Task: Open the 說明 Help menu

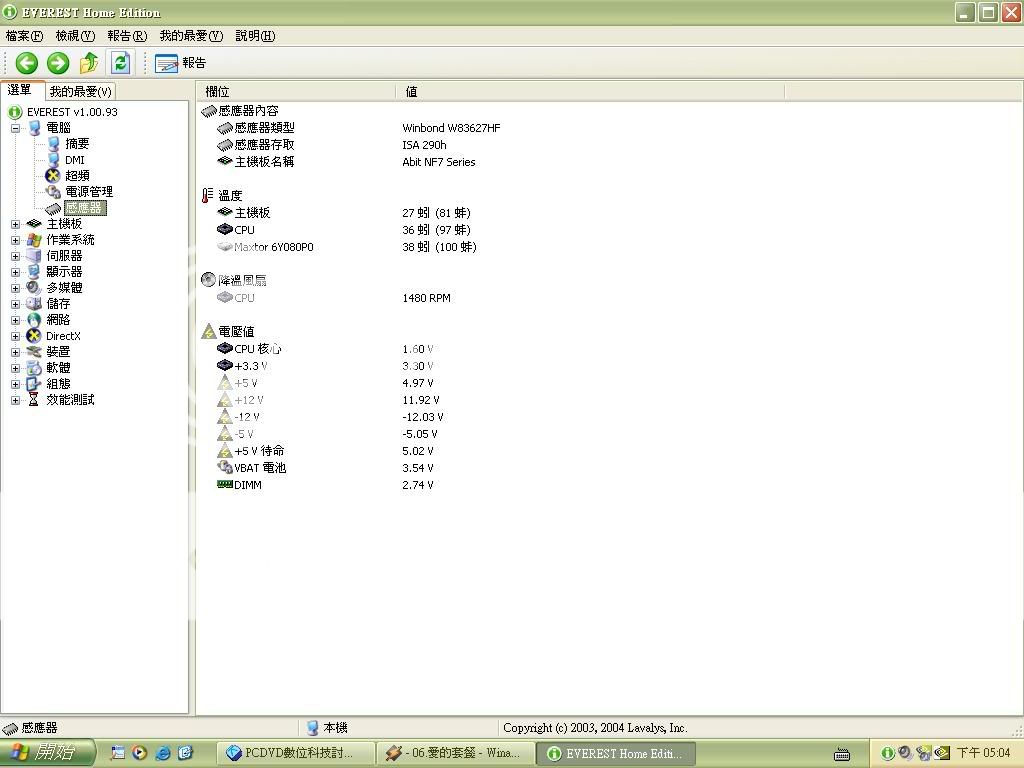Action: 255,36
